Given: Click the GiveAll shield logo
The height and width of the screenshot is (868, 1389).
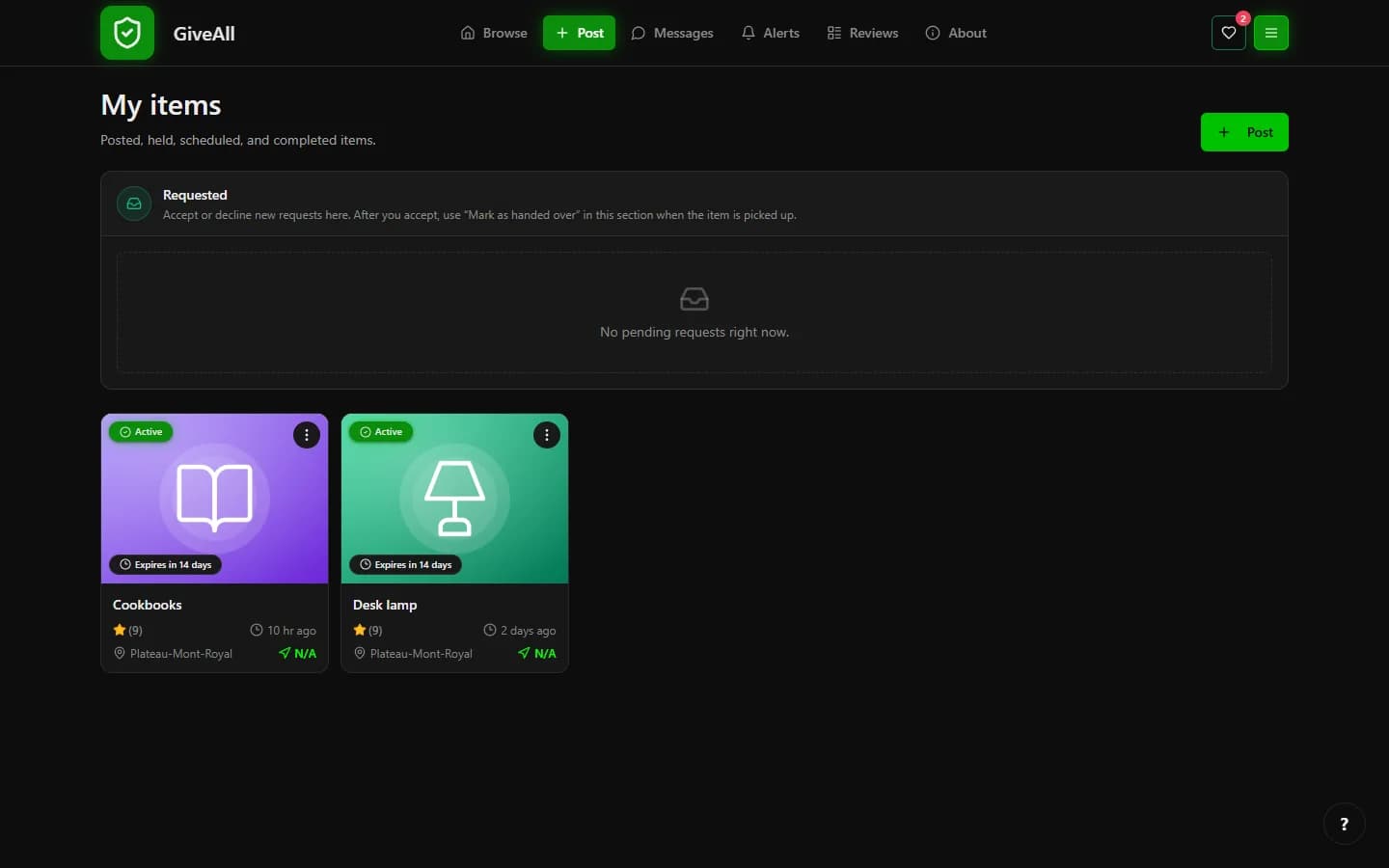Looking at the screenshot, I should tap(127, 33).
